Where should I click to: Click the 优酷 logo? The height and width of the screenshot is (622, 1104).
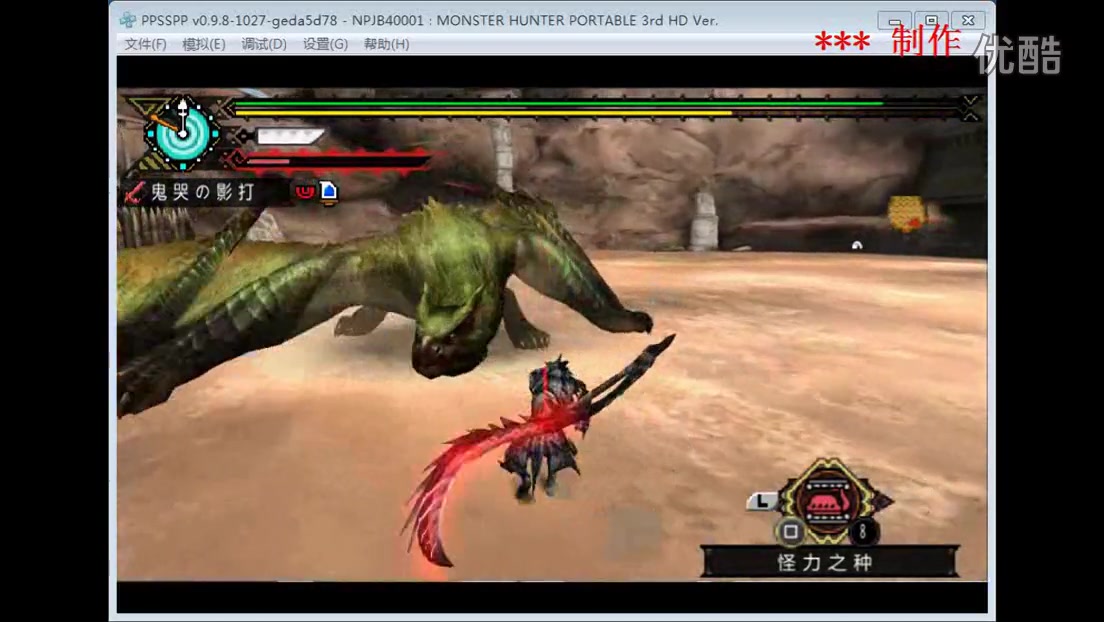pos(1018,54)
